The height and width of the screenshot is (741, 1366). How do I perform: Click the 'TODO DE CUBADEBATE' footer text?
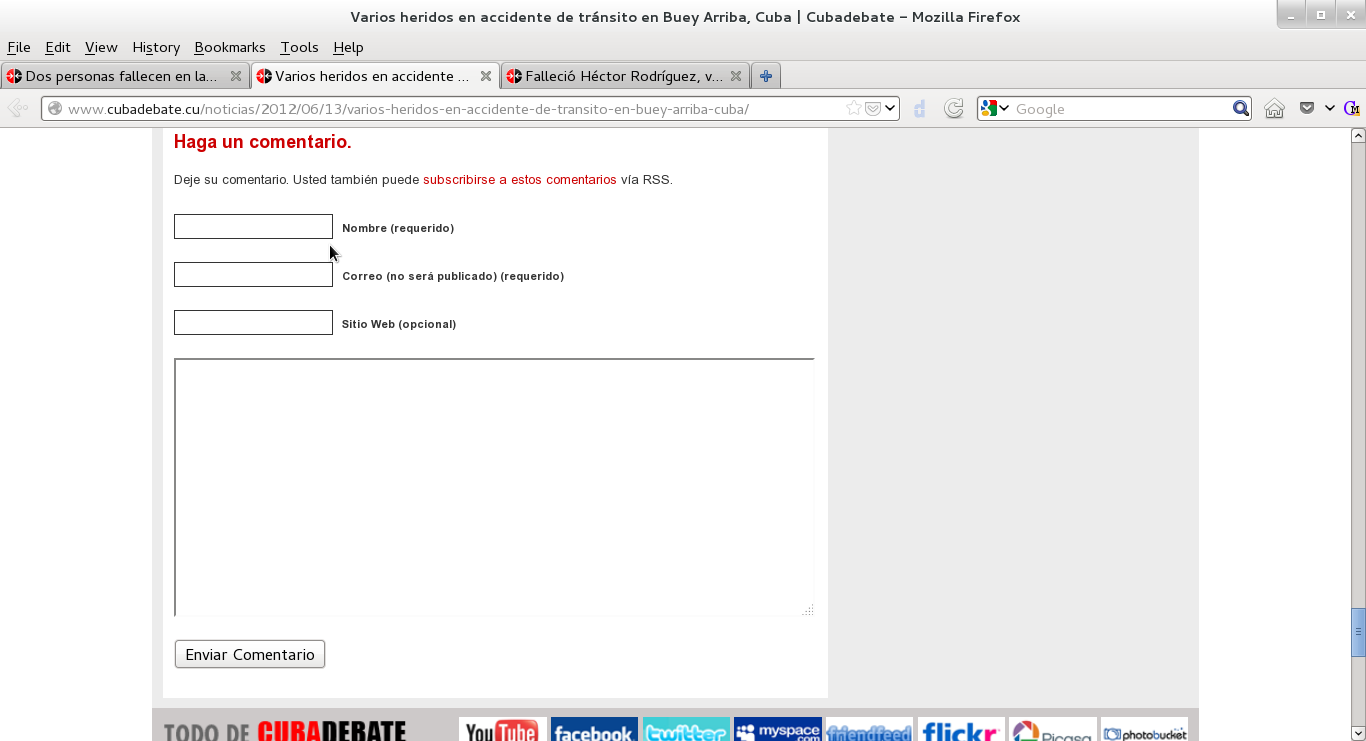tap(285, 731)
